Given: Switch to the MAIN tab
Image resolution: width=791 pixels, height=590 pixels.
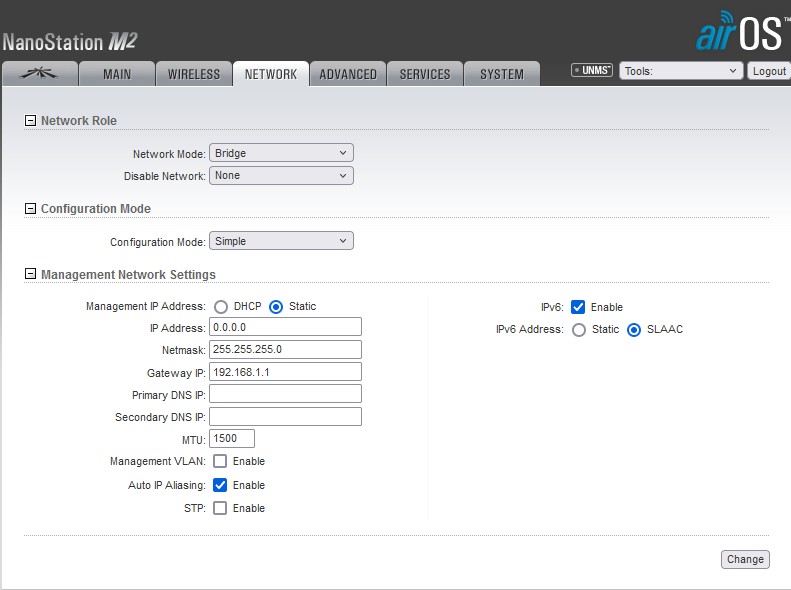Looking at the screenshot, I should (x=117, y=74).
